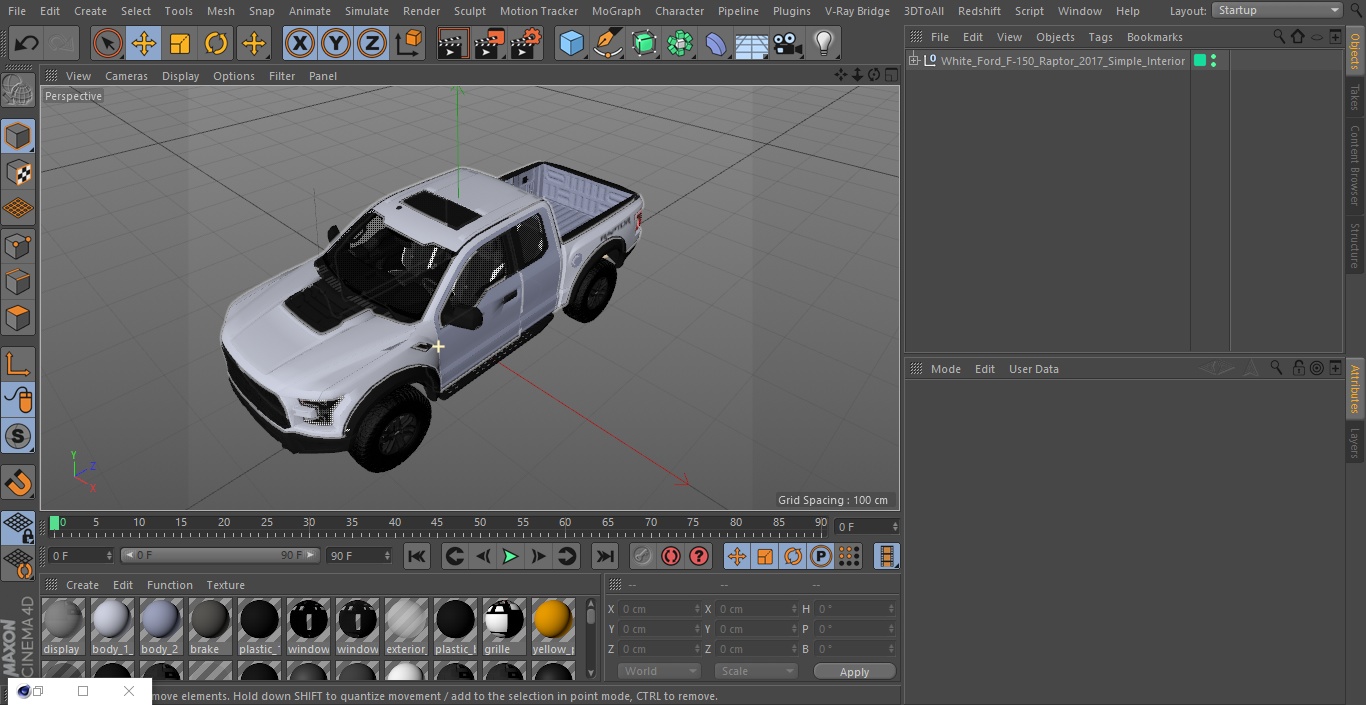Image resolution: width=1366 pixels, height=705 pixels.
Task: Click the end frame 90 F stepper
Action: (x=387, y=555)
